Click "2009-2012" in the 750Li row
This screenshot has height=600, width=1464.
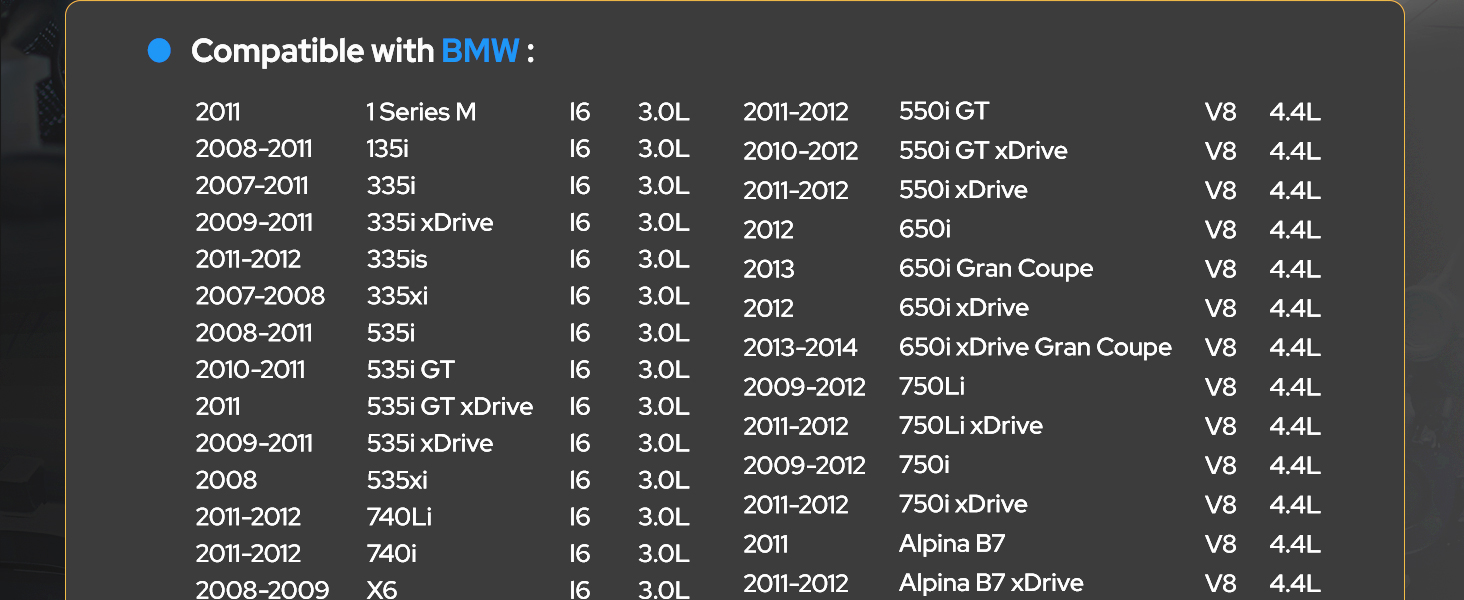point(804,386)
